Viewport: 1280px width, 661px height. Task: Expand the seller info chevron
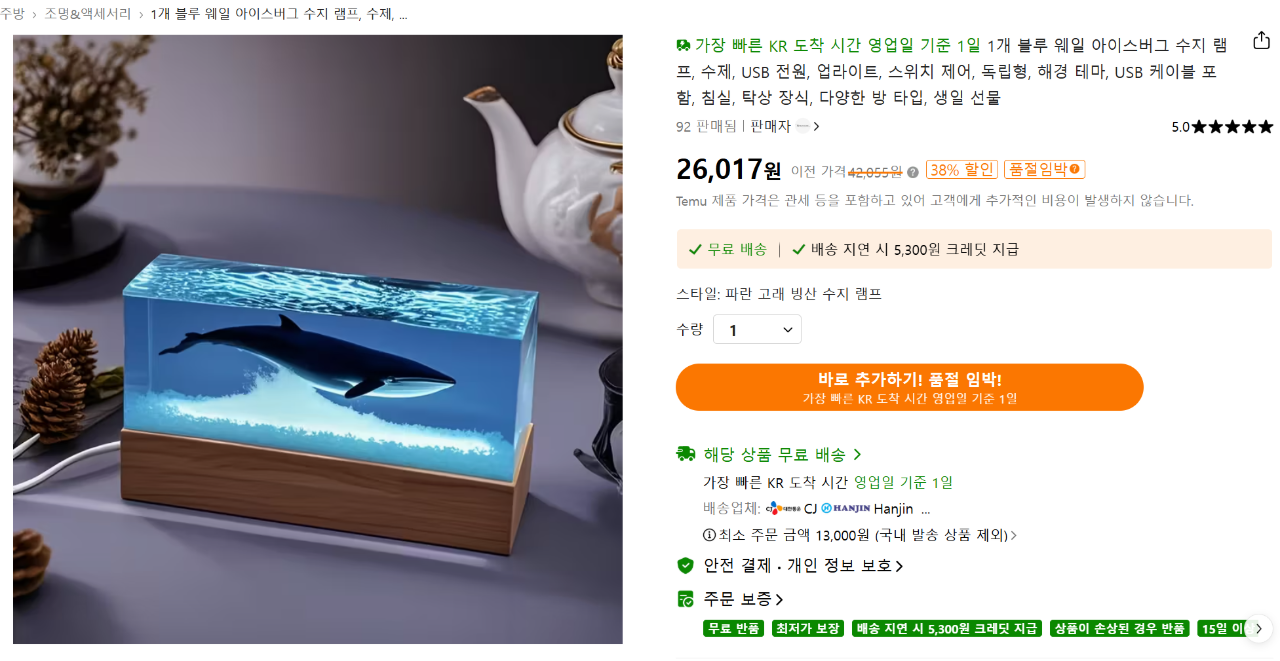[816, 127]
